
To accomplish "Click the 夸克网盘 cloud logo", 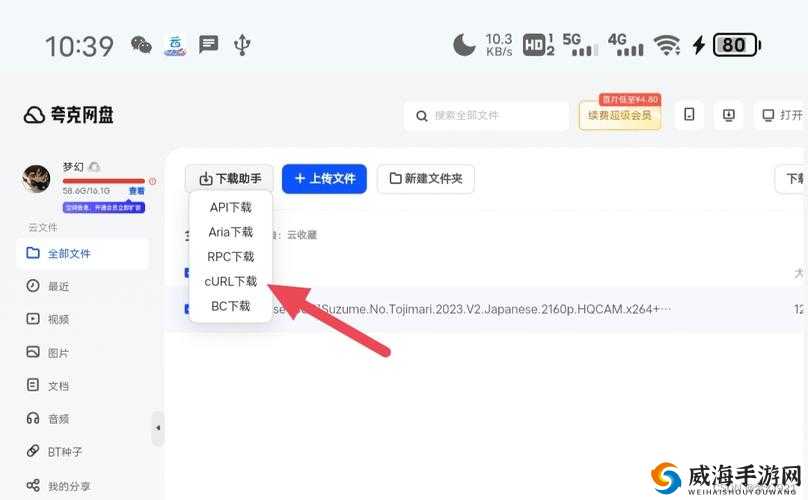I will tap(69, 115).
